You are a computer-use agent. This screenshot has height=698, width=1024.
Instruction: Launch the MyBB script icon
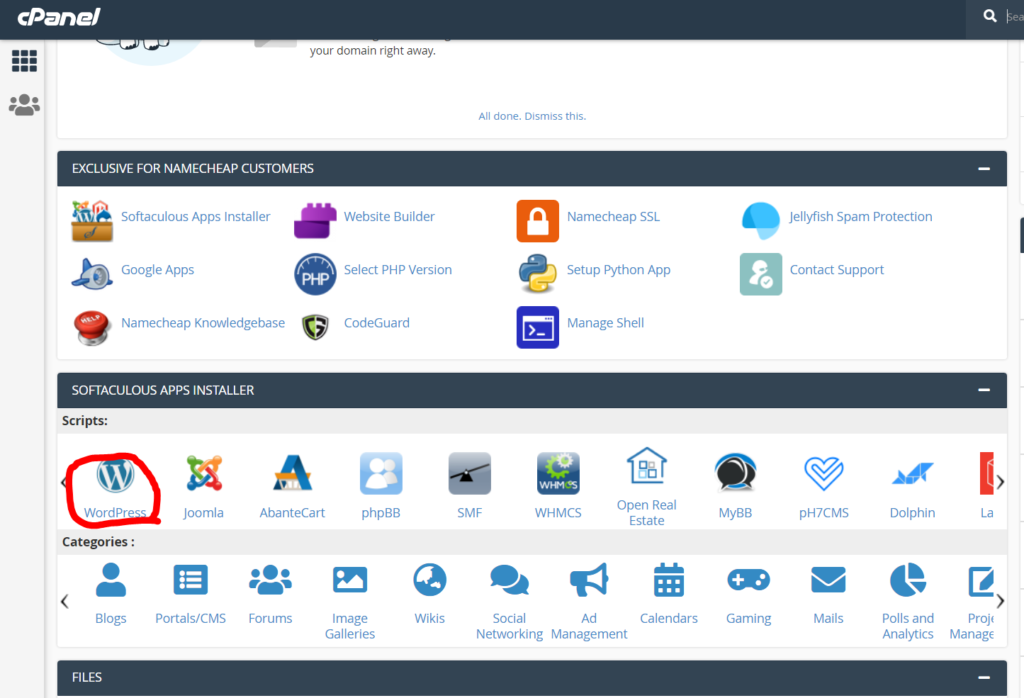(735, 473)
